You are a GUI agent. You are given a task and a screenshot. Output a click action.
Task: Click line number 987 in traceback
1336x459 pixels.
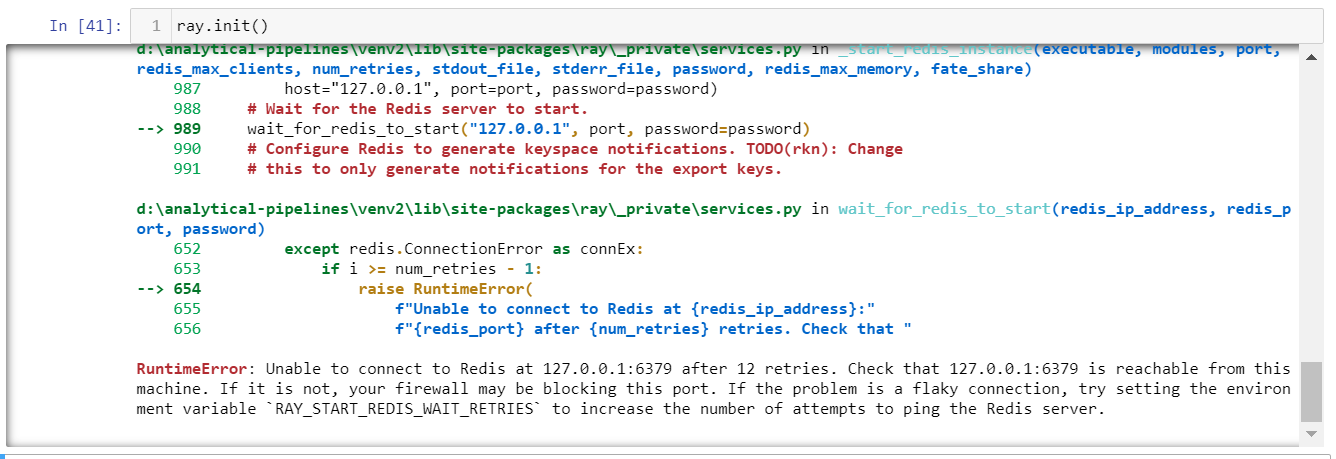(x=187, y=89)
